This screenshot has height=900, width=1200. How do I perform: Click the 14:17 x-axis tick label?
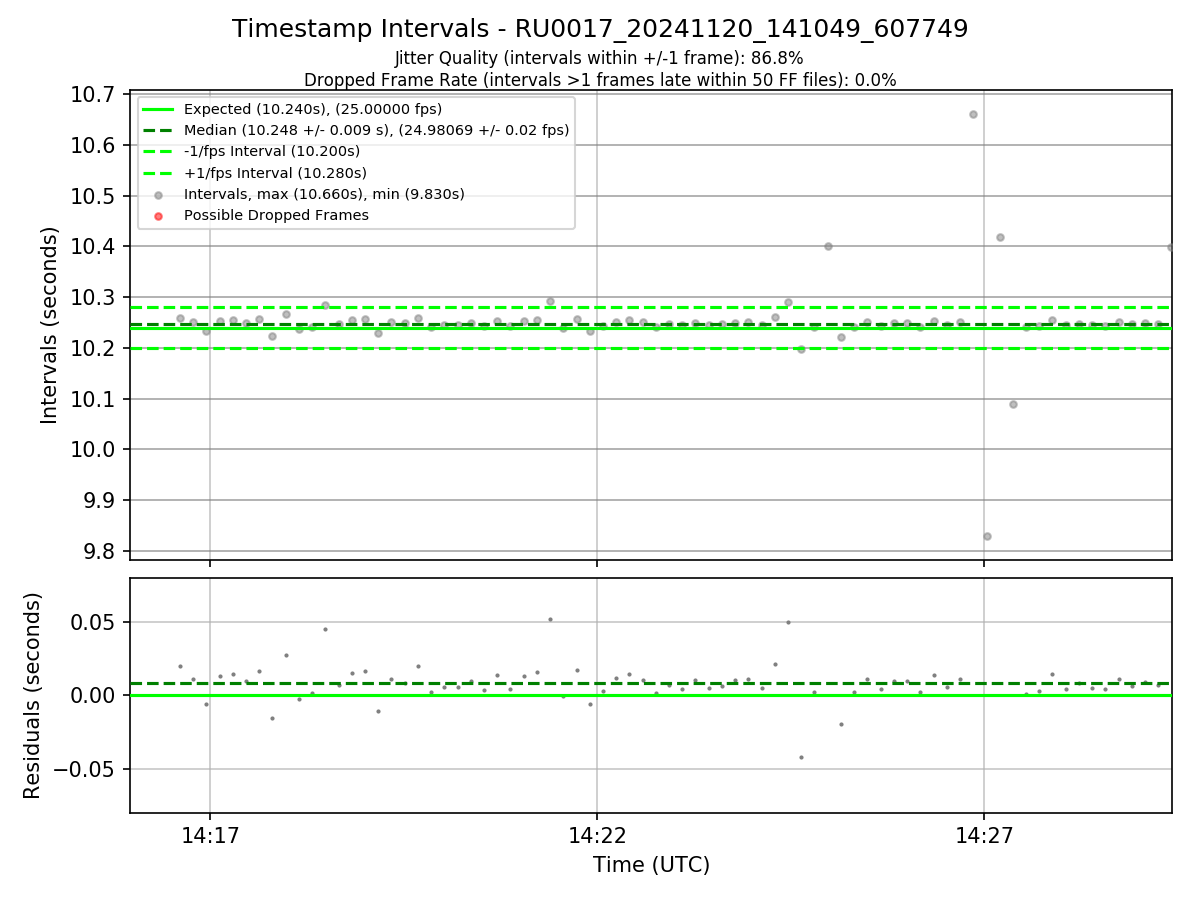coord(209,834)
